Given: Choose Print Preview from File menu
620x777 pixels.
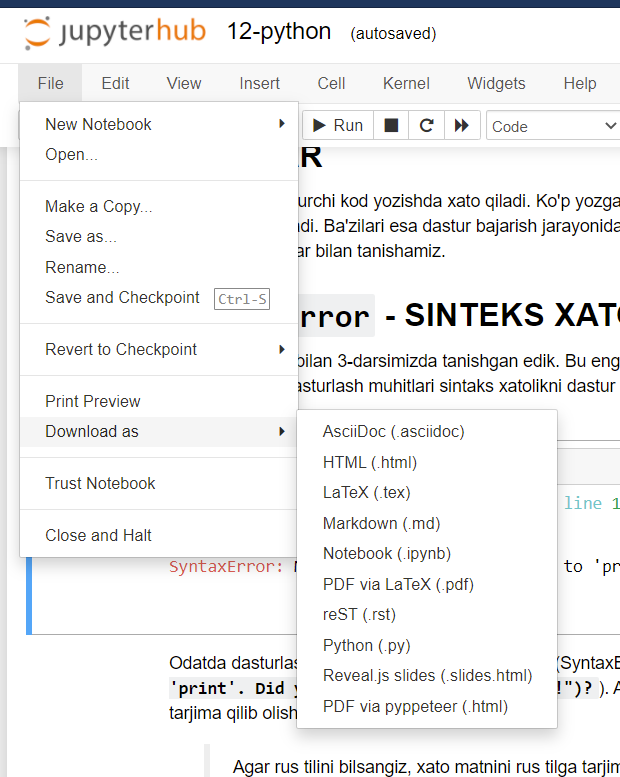Looking at the screenshot, I should tap(93, 401).
